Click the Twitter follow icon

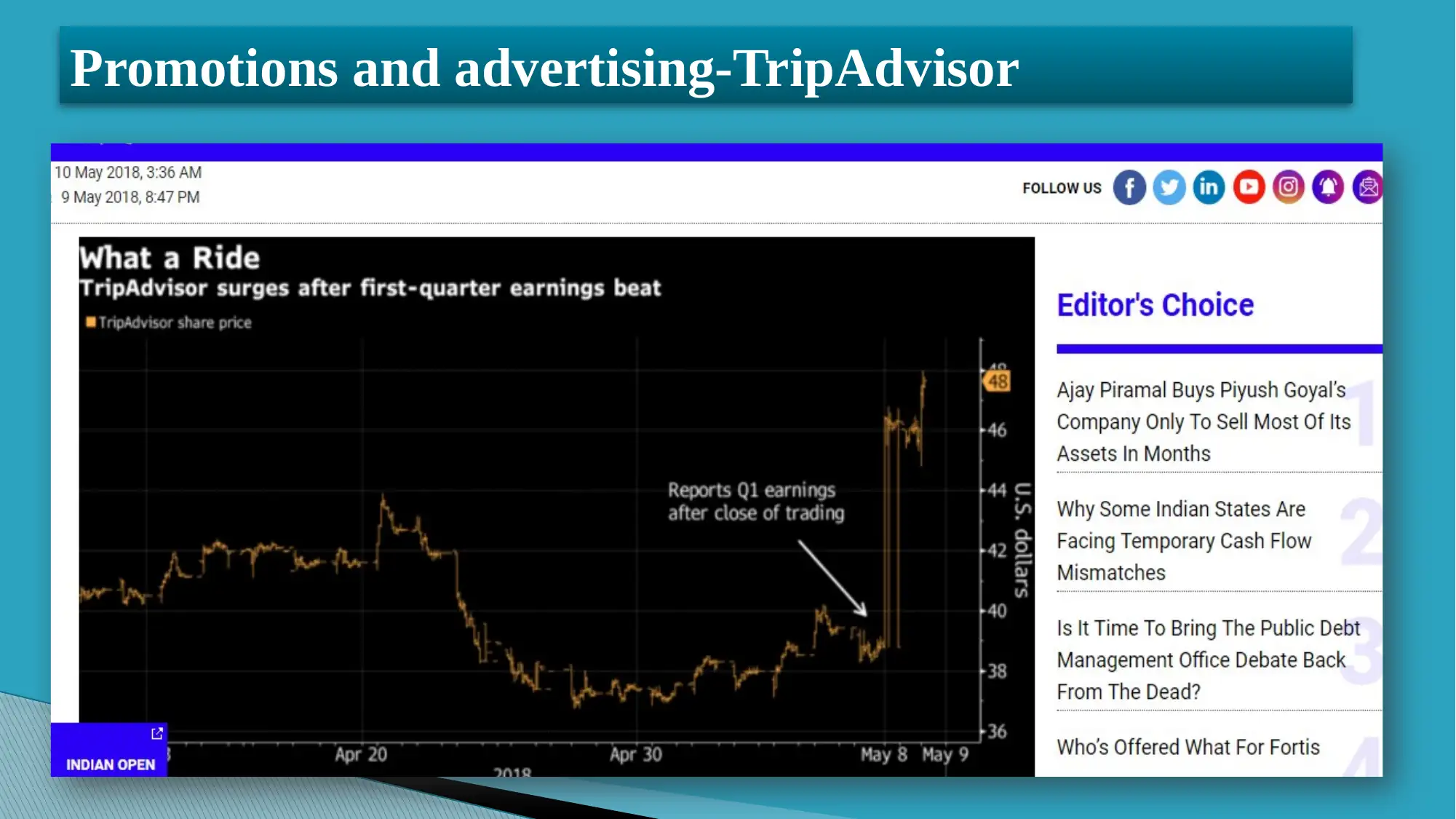[1169, 187]
